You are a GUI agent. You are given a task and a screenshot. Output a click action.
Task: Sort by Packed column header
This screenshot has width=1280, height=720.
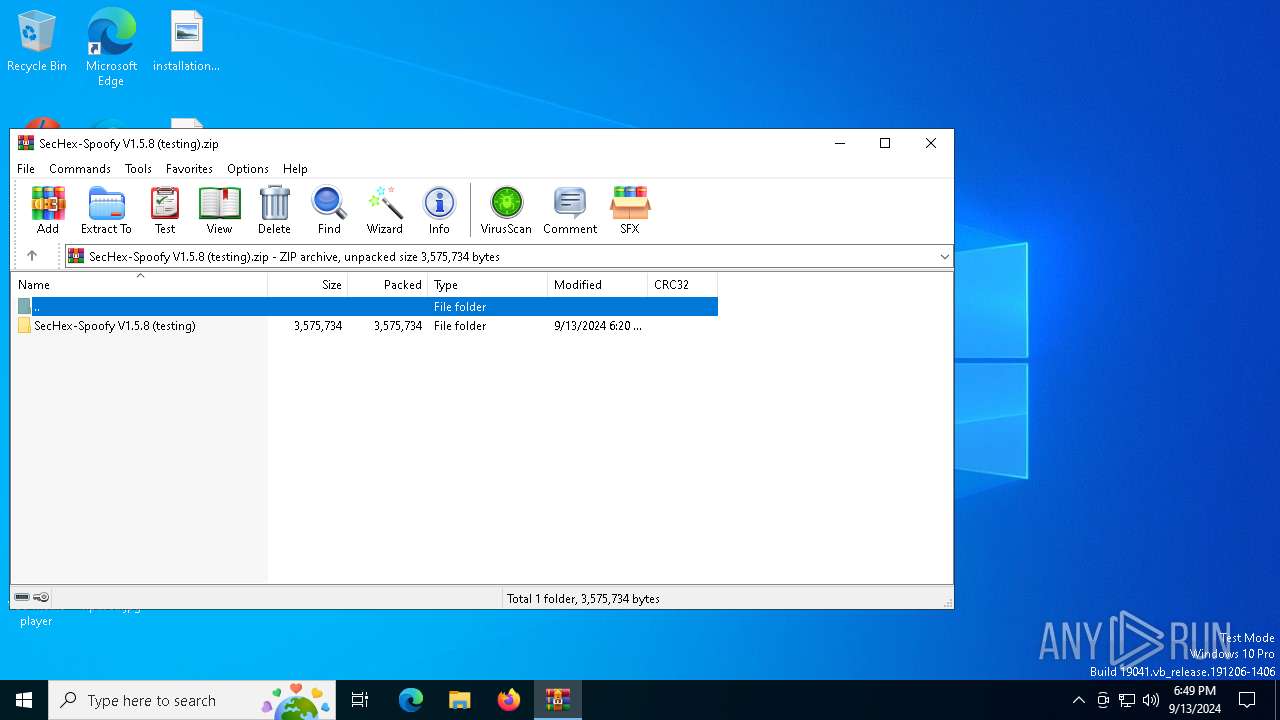[388, 285]
